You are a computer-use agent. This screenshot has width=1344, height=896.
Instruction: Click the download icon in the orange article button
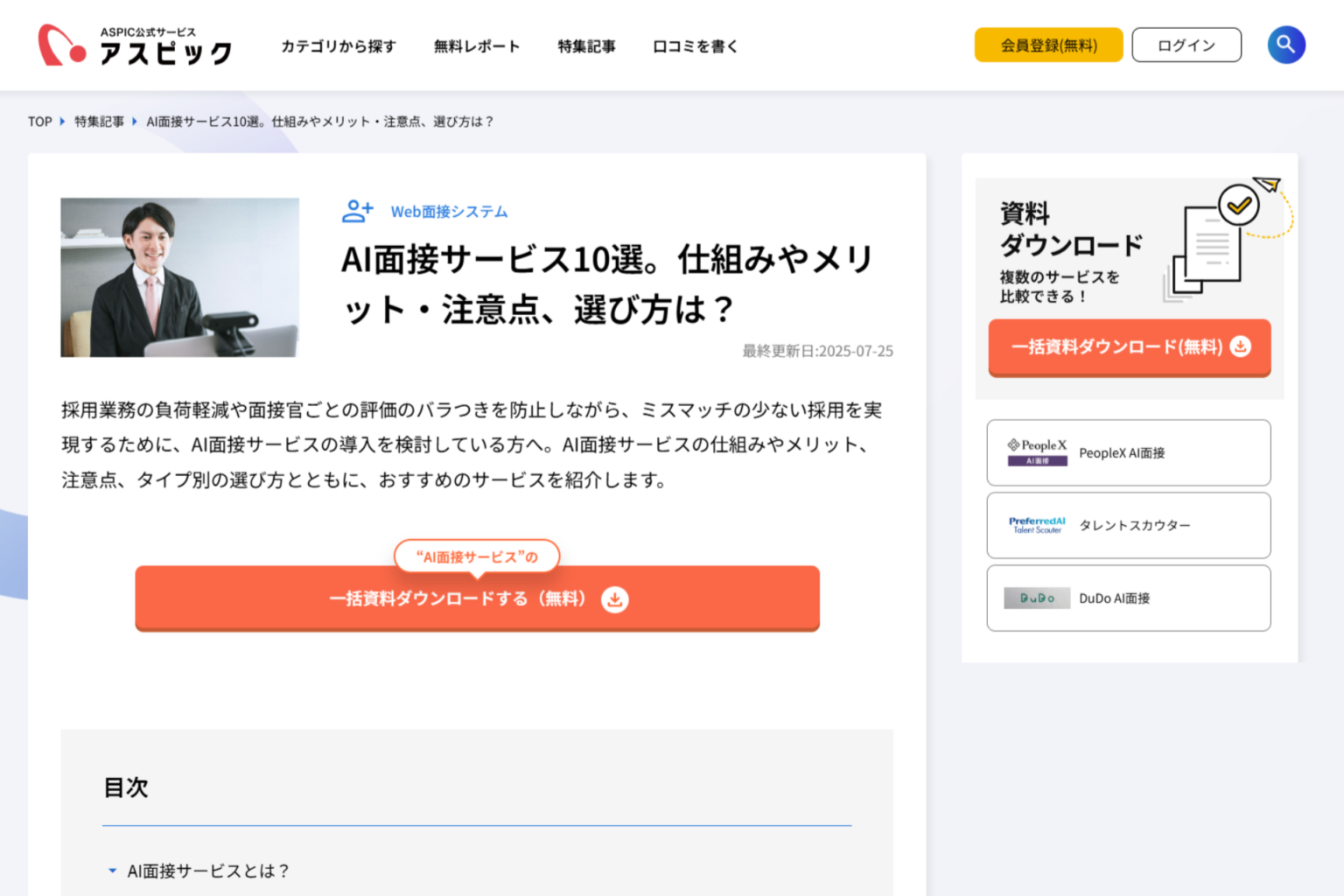[x=615, y=599]
